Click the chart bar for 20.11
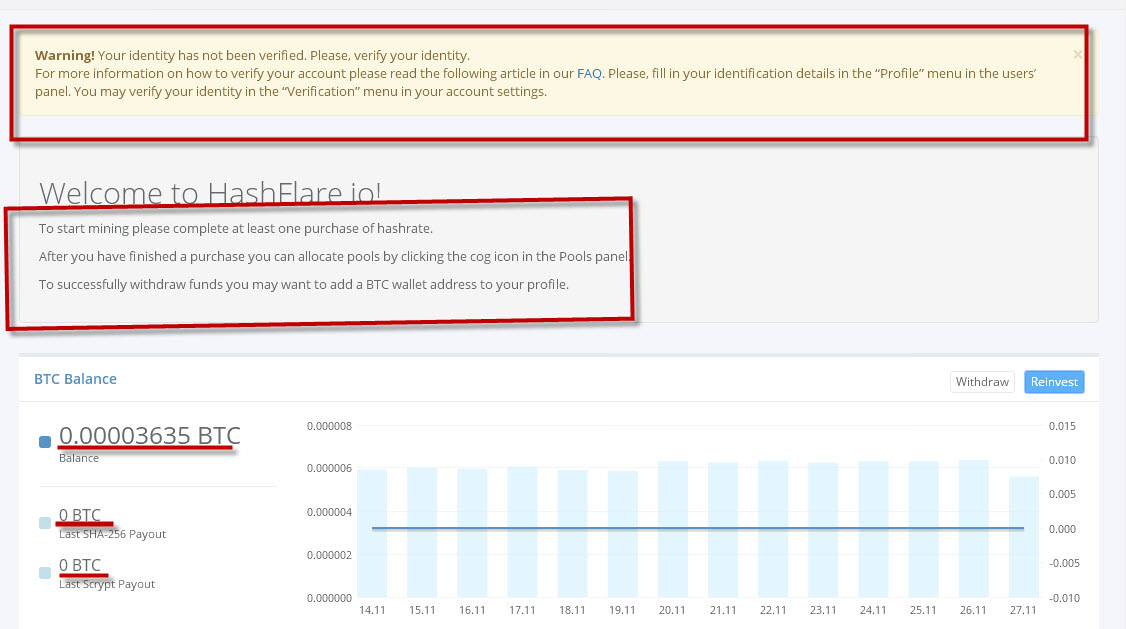Screen dimensions: 1126x629 click(673, 529)
